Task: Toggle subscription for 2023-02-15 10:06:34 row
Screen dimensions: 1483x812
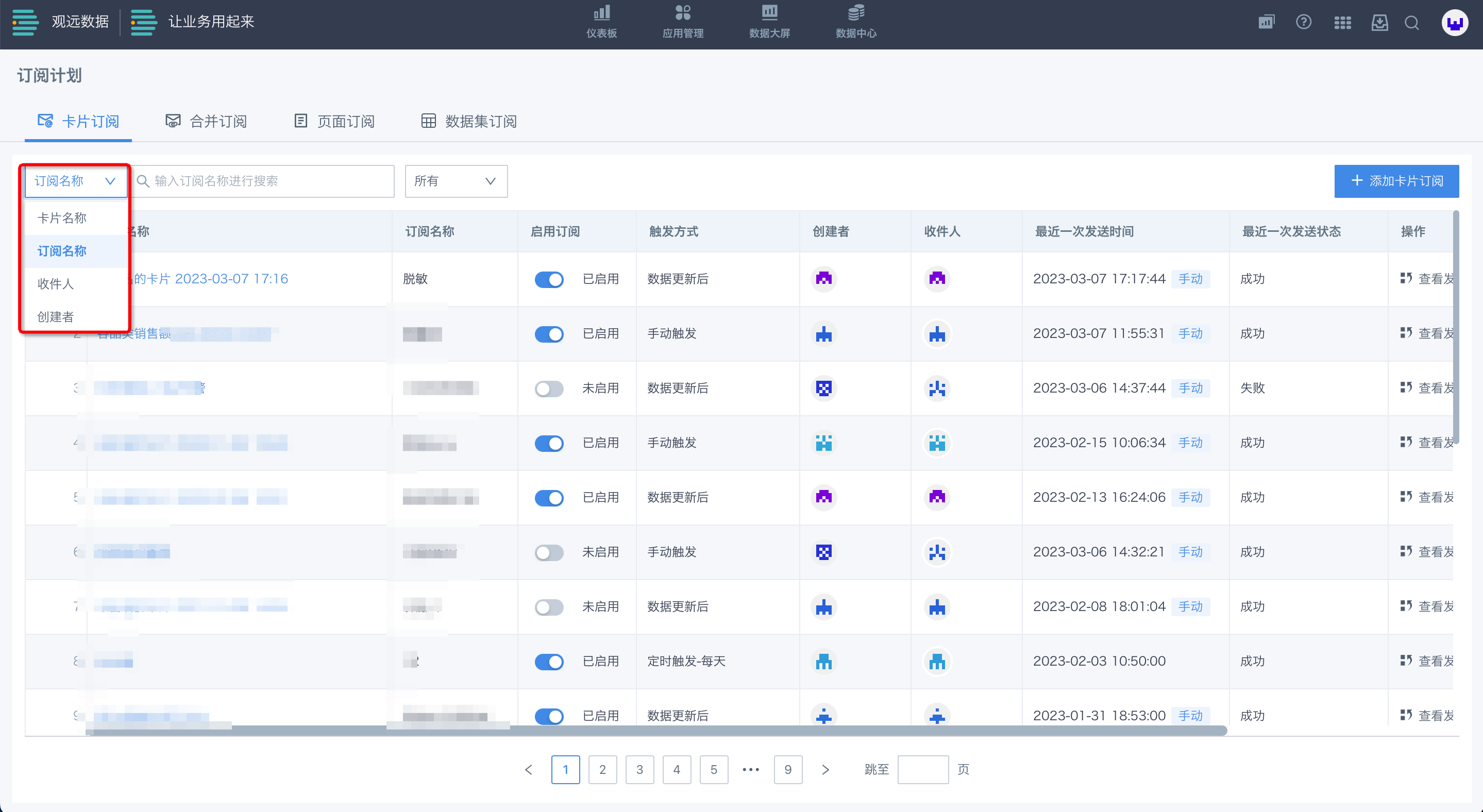Action: tap(549, 444)
